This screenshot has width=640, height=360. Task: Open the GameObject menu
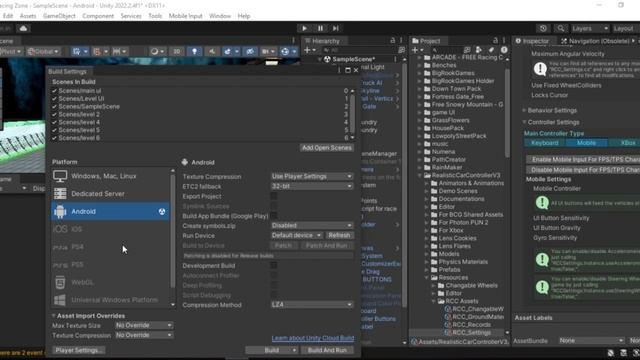click(x=59, y=16)
